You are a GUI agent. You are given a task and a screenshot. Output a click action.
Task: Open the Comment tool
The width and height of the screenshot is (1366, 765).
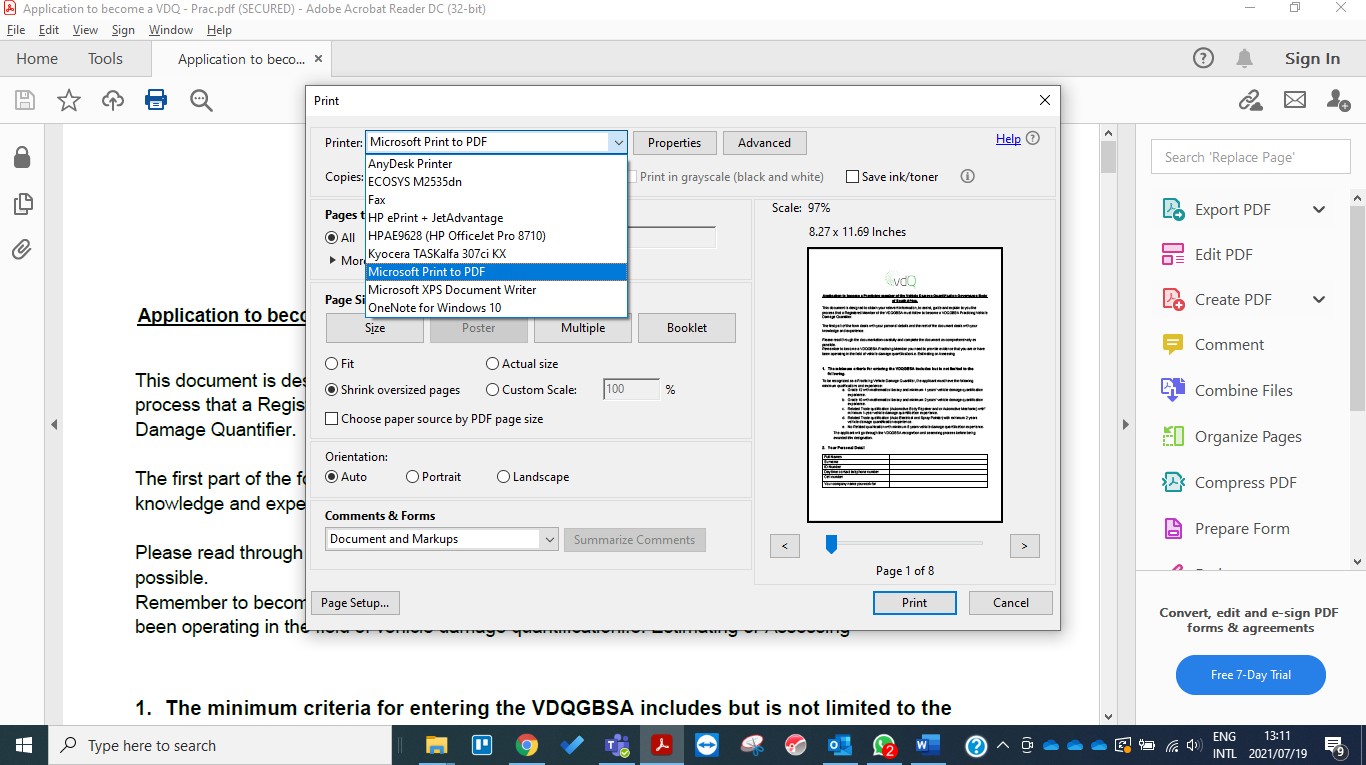[x=1229, y=345]
